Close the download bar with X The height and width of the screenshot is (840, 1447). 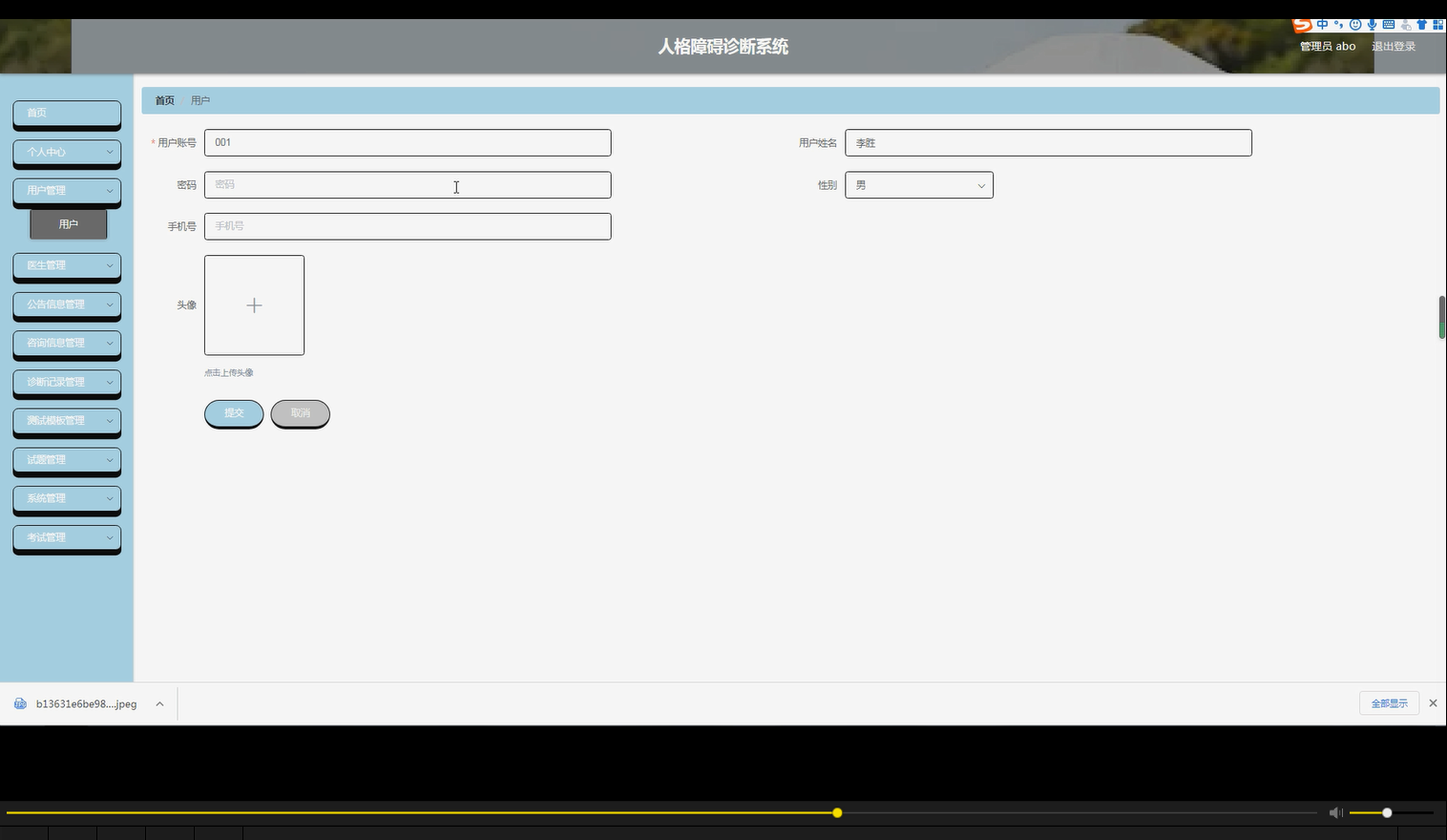click(x=1433, y=703)
